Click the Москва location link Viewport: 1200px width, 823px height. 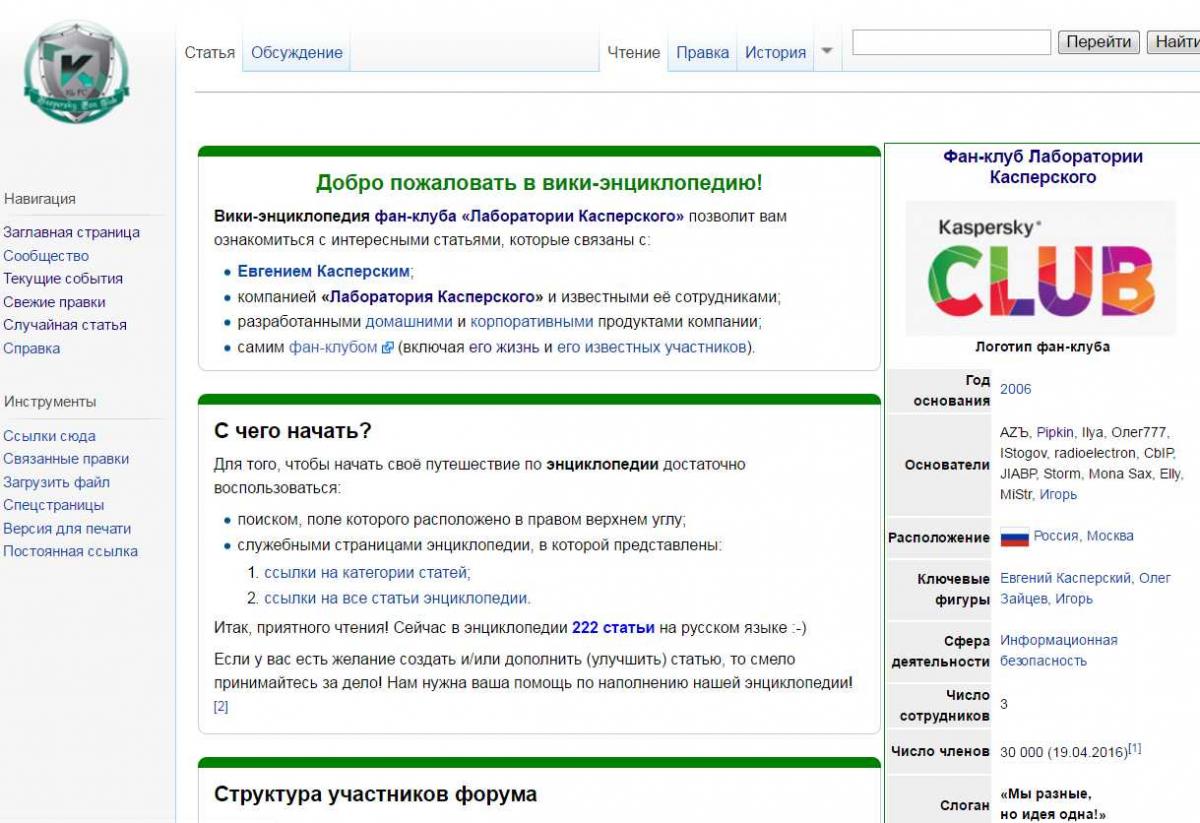click(1110, 536)
